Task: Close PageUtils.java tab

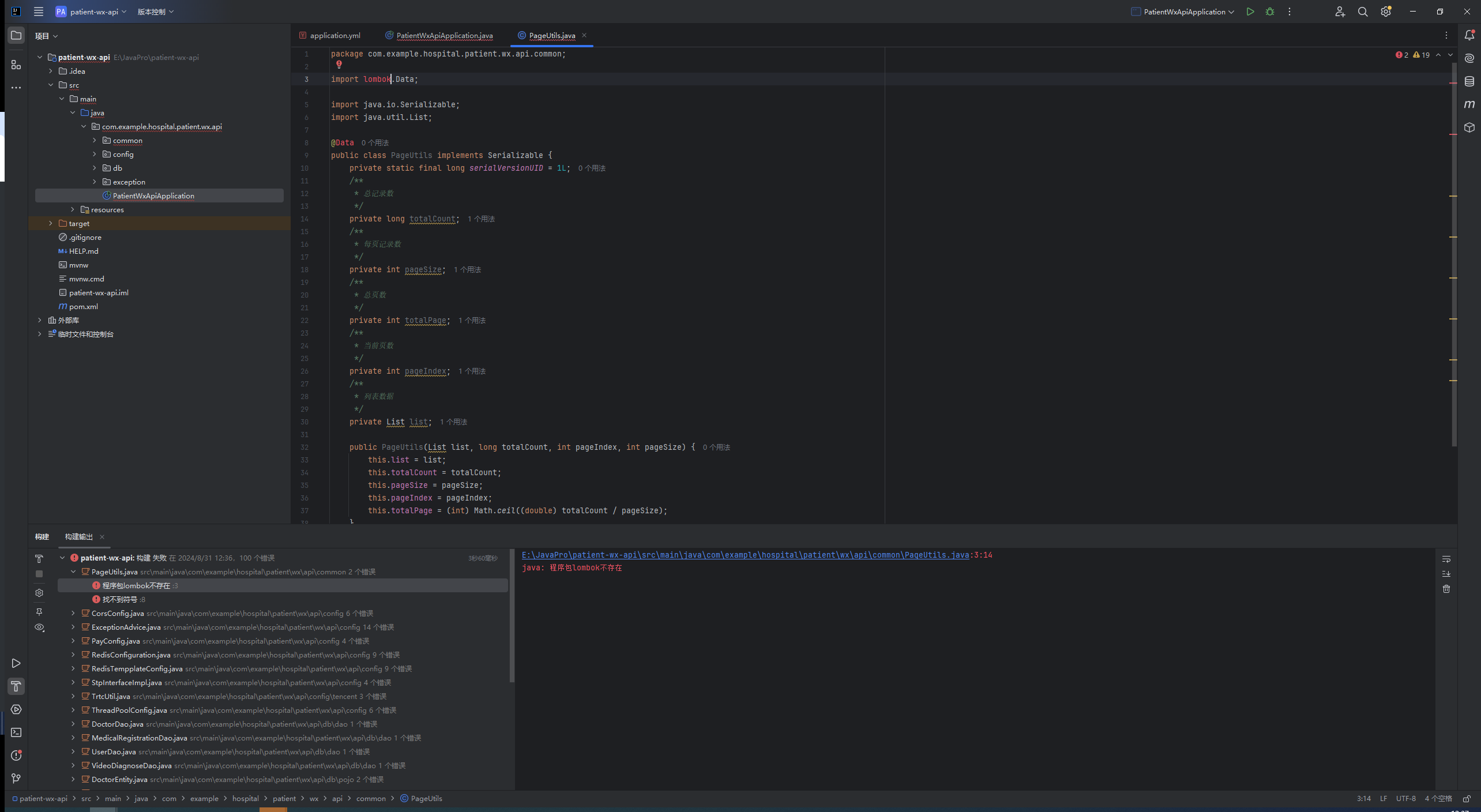Action: [584, 36]
